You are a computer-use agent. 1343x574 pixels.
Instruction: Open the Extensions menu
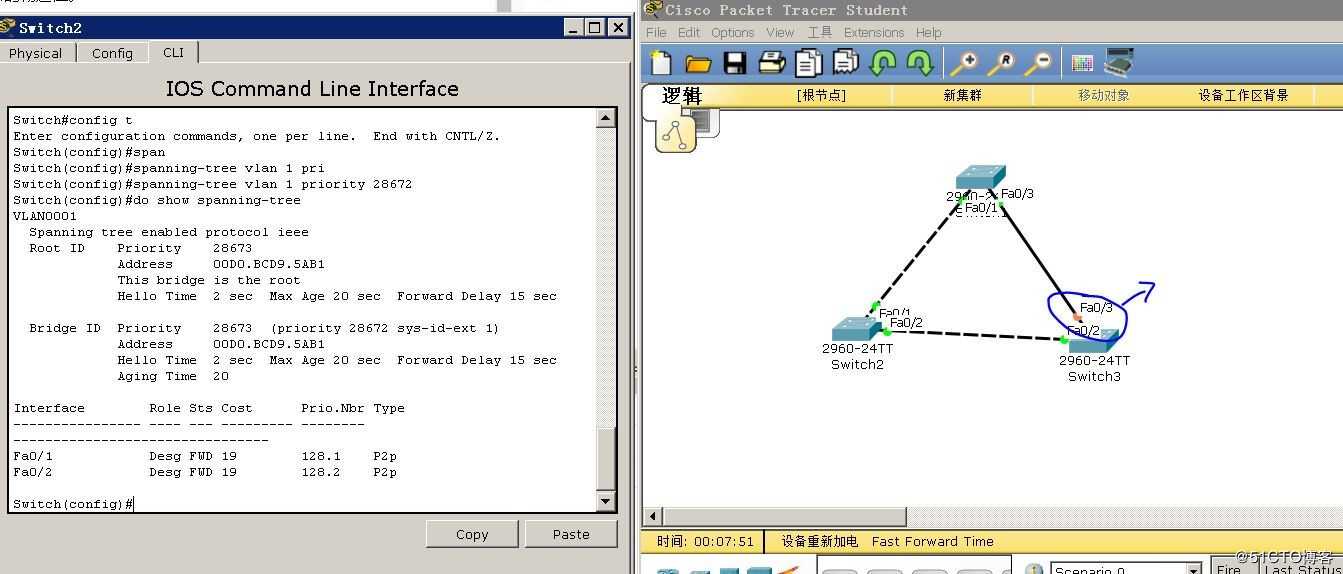point(874,32)
